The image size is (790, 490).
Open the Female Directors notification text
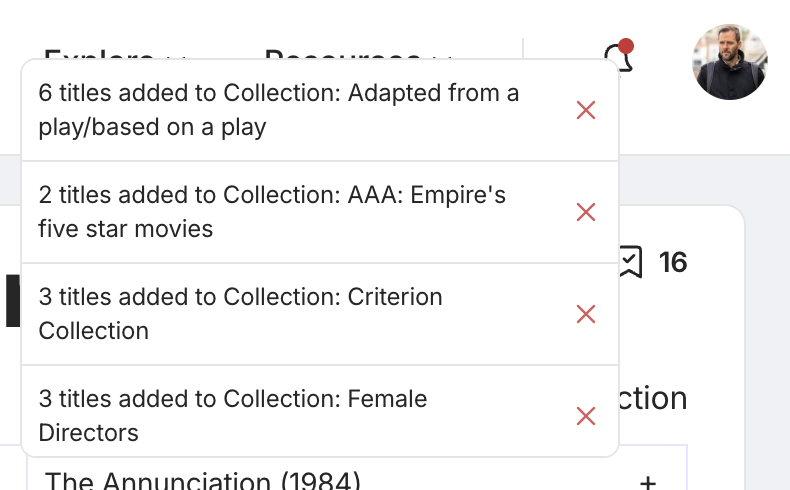(x=233, y=415)
